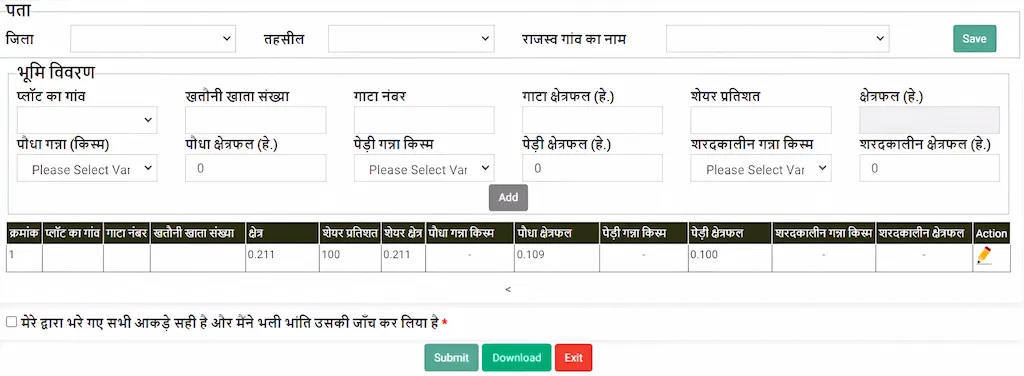The width and height of the screenshot is (1024, 376).
Task: Click the खतौनी खाता संख्या table column header
Action: [x=198, y=233]
